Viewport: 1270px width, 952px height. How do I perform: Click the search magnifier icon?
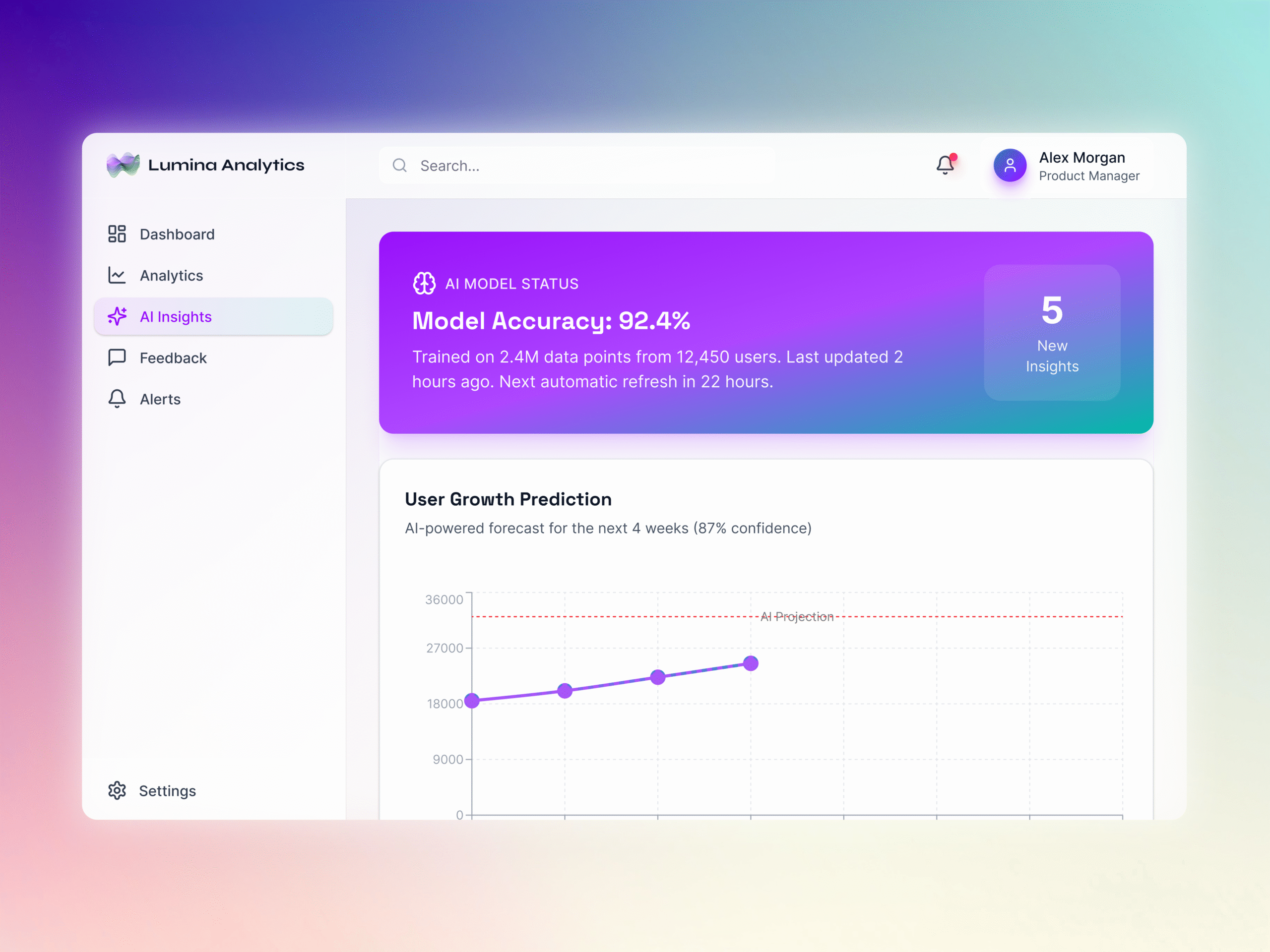coord(399,166)
